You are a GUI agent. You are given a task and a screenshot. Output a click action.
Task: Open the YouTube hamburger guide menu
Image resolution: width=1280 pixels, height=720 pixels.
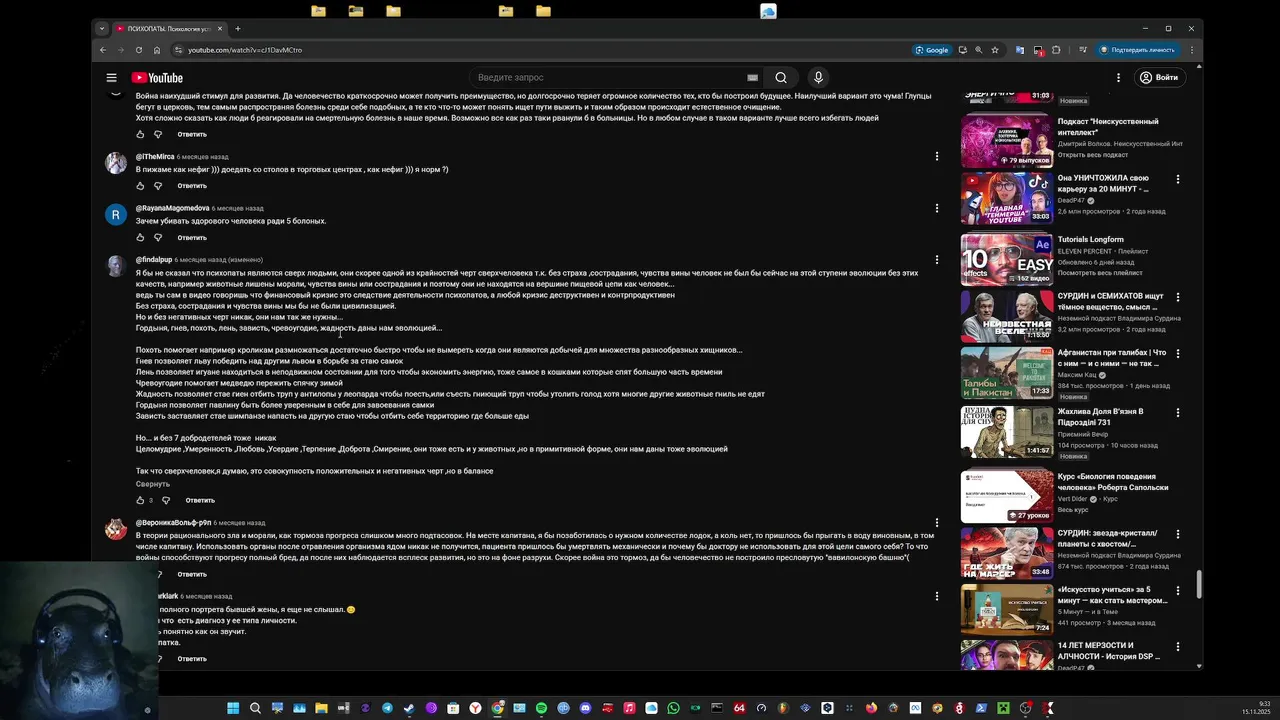coord(112,77)
